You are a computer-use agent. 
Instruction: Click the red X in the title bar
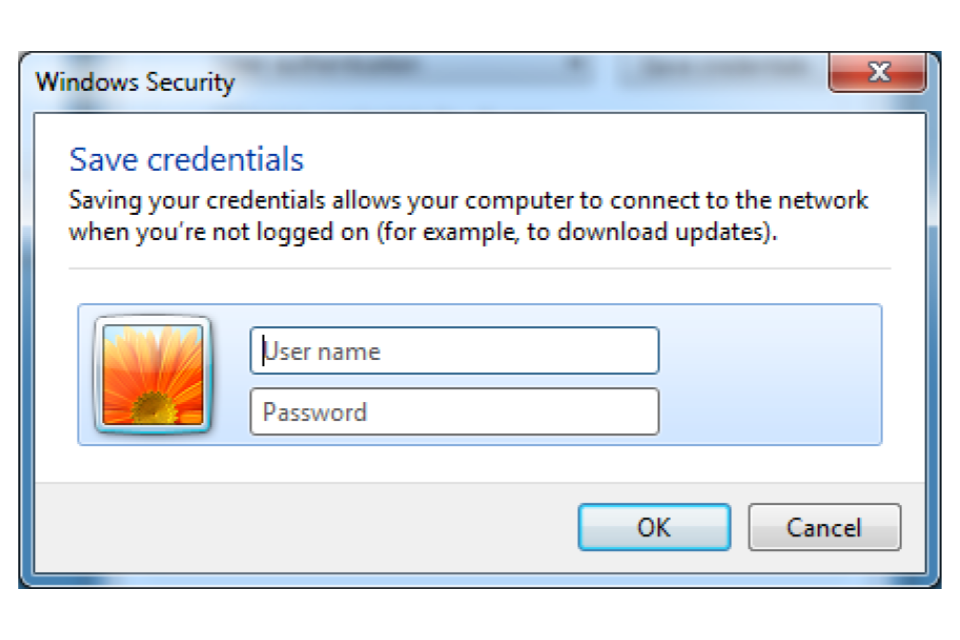877,72
